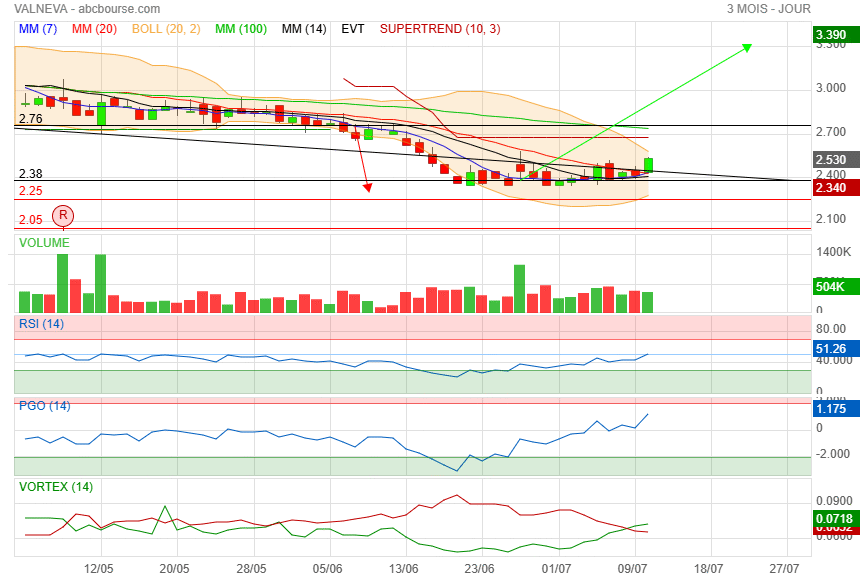Click the 0.0718 vortex value tag
Screen dimensions: 860x579
(x=836, y=519)
